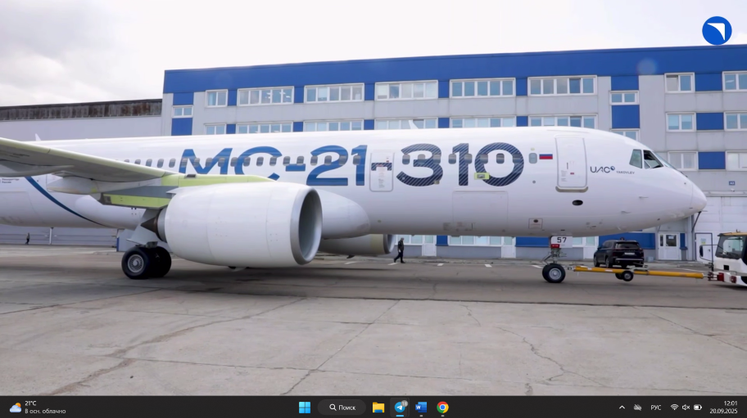Click the Russian flag on the fuselage
Viewport: 747px width, 418px height.
(545, 157)
